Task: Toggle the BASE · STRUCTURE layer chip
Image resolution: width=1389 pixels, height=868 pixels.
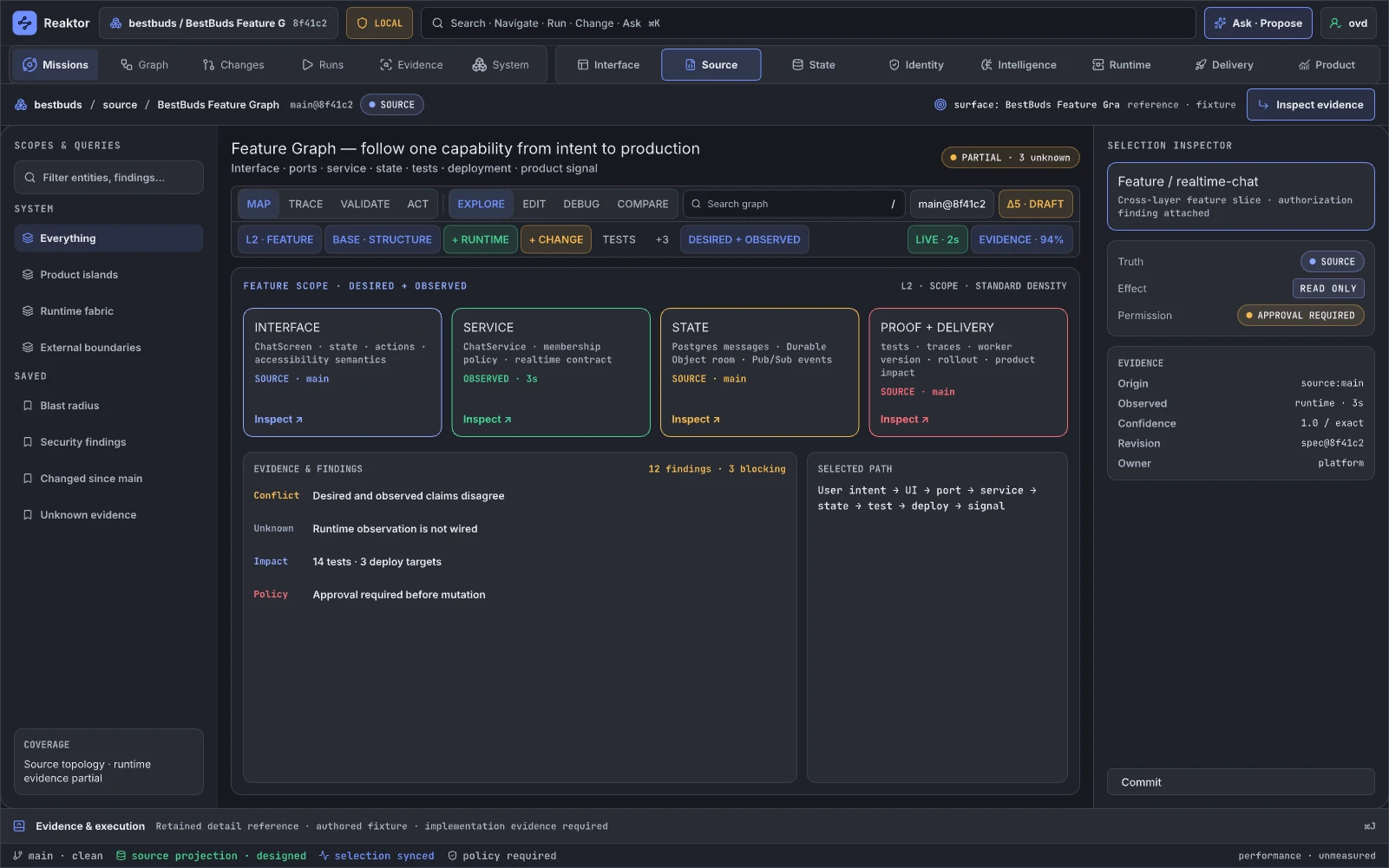Action: click(382, 240)
